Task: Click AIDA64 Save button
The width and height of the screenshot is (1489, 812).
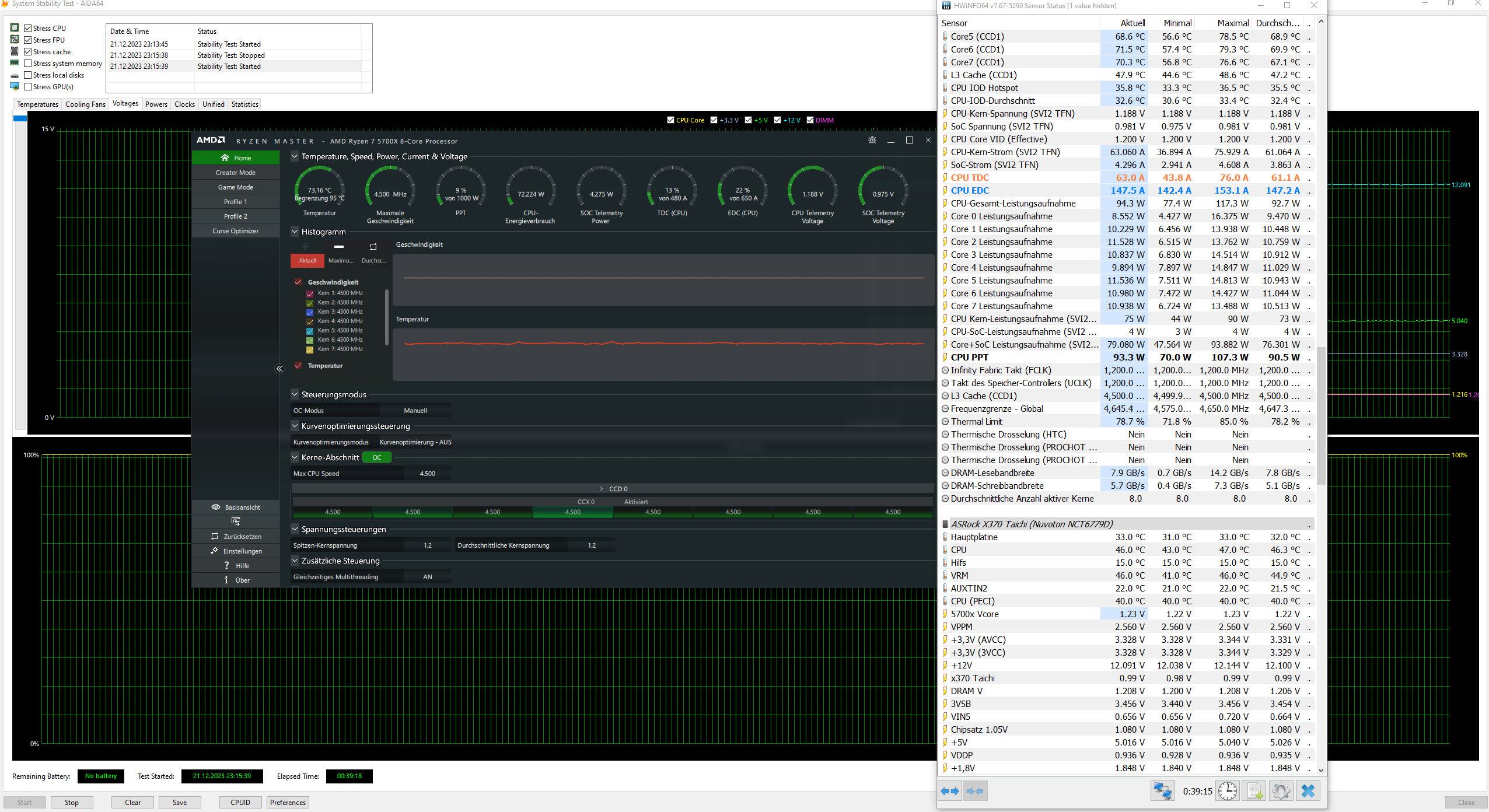Action: pos(180,802)
